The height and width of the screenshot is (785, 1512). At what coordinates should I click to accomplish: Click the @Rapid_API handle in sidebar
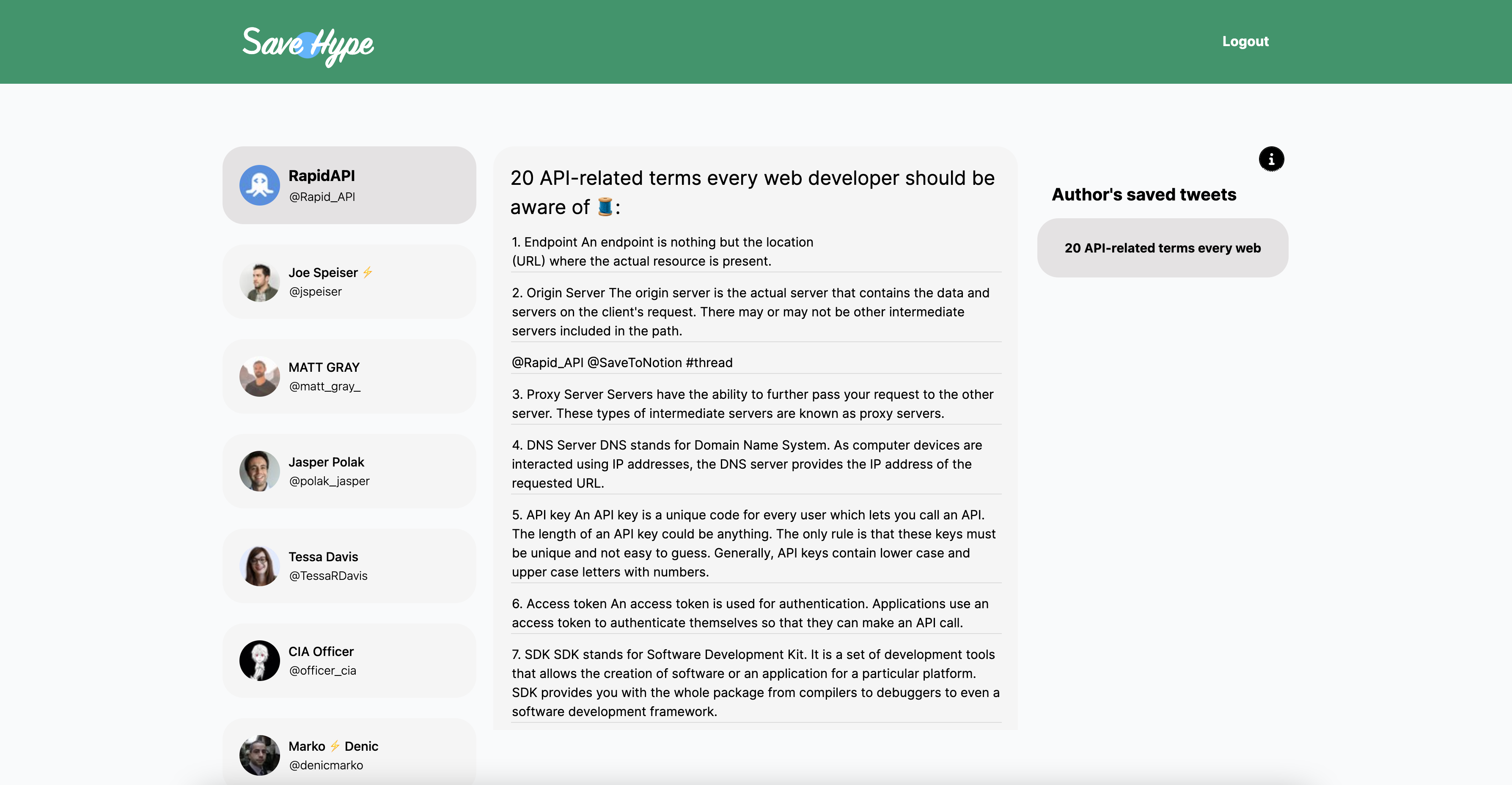pyautogui.click(x=322, y=197)
